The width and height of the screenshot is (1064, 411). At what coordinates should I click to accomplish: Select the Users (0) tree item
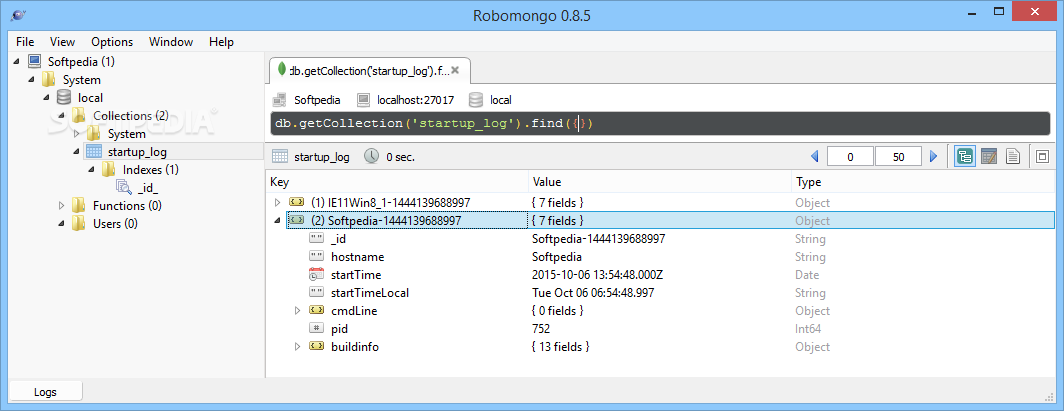tap(115, 224)
